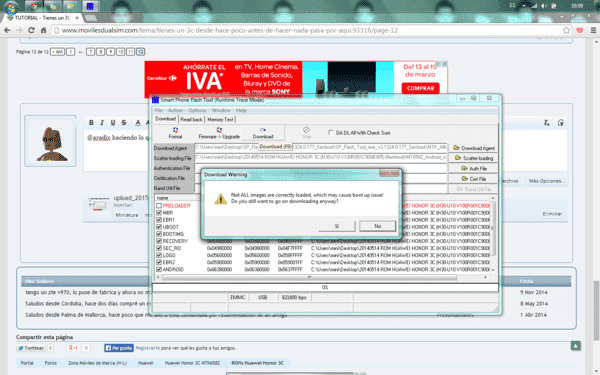The width and height of the screenshot is (600, 375).
Task: Click Twittear share button
Action: [x=31, y=348]
